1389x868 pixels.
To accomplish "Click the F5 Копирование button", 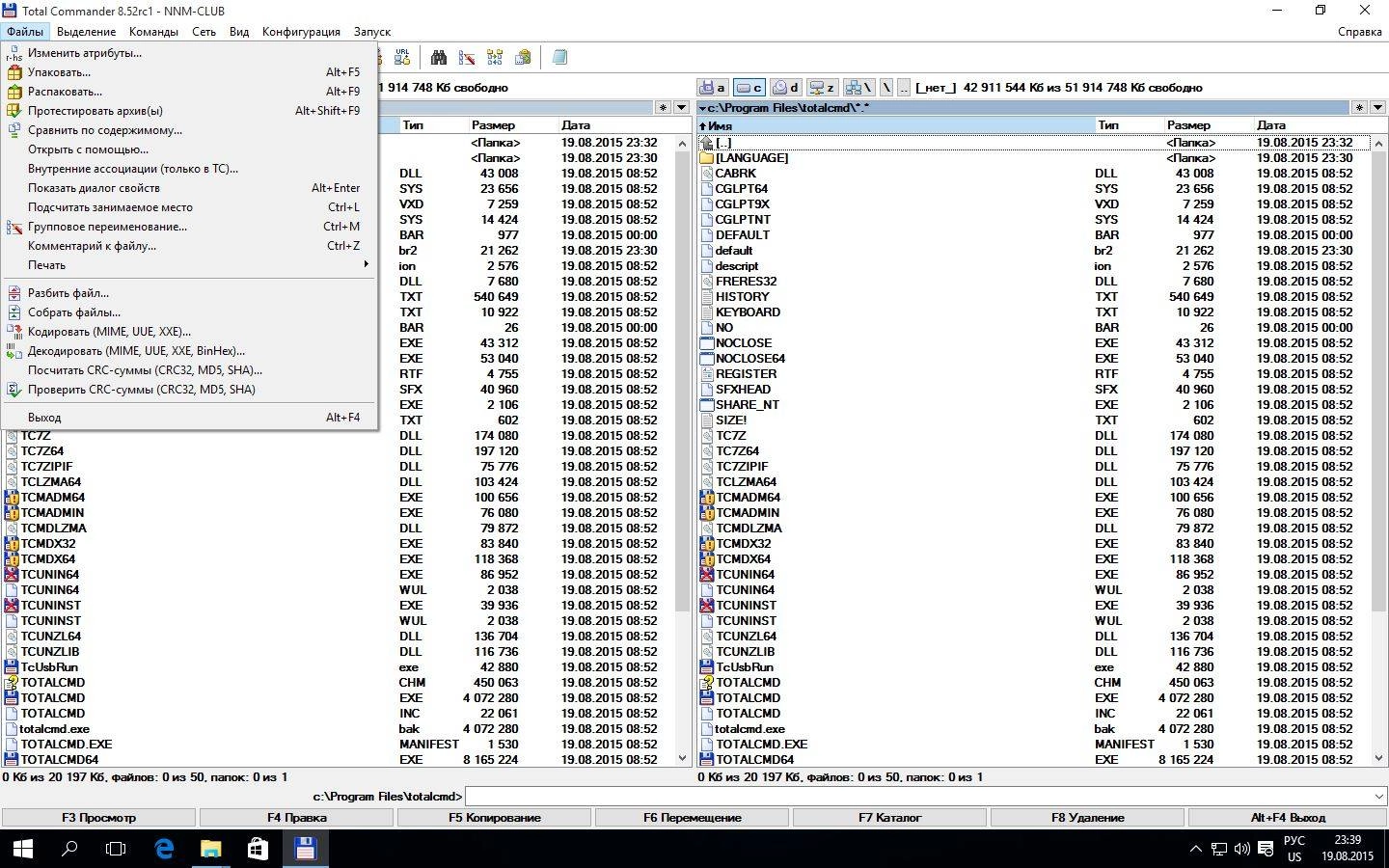I will tap(495, 818).
